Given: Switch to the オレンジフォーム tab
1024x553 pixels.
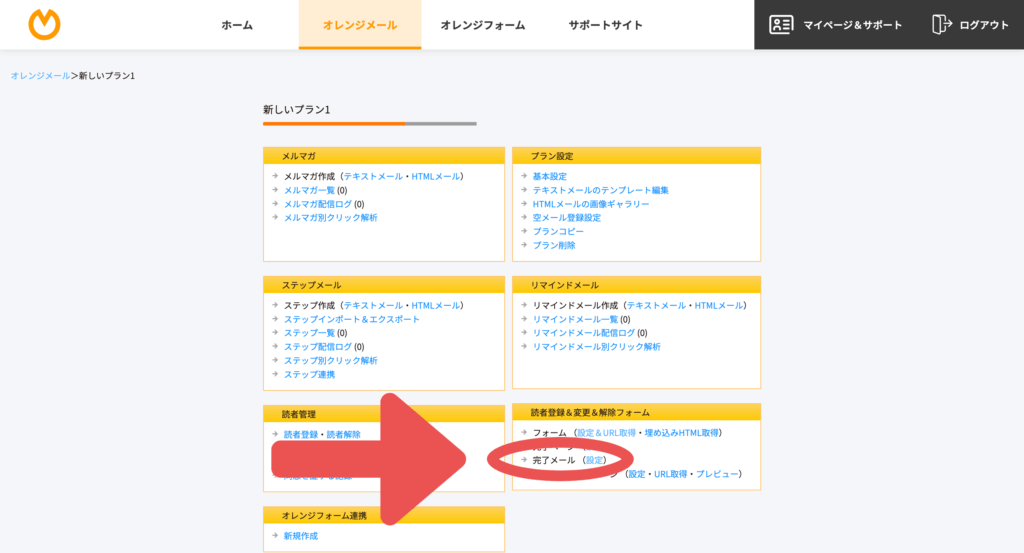Looking at the screenshot, I should click(483, 25).
